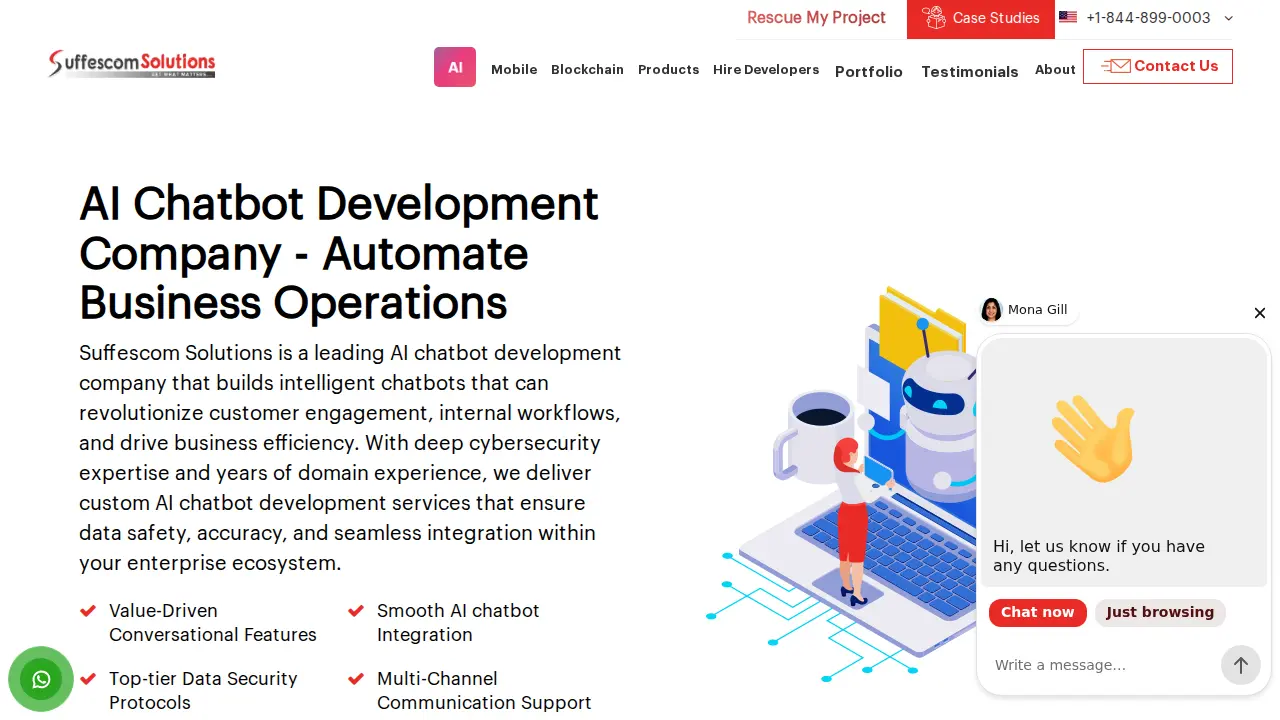The image size is (1280, 720).
Task: Open WhatsApp chat bubble icon
Action: (41, 680)
